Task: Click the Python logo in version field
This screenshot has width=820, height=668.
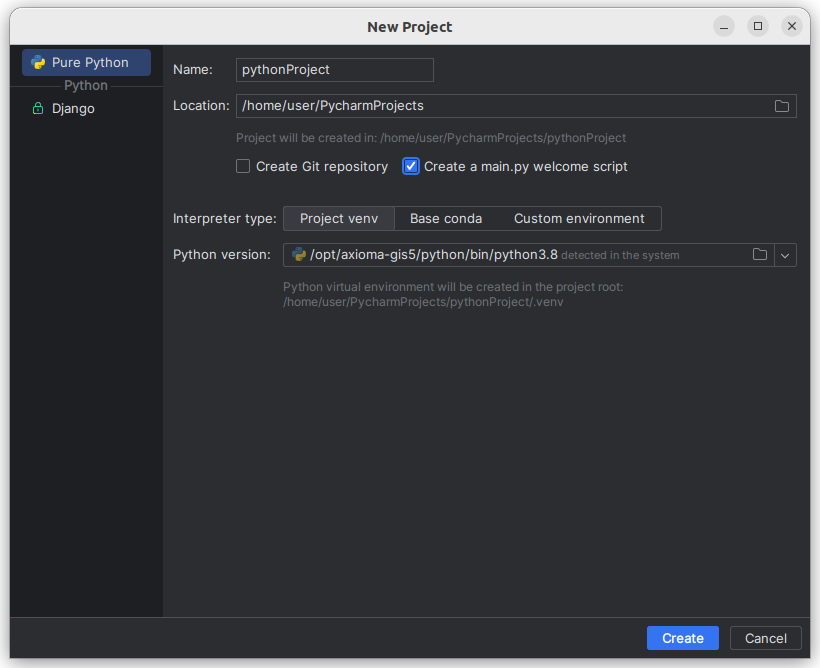Action: 298,255
